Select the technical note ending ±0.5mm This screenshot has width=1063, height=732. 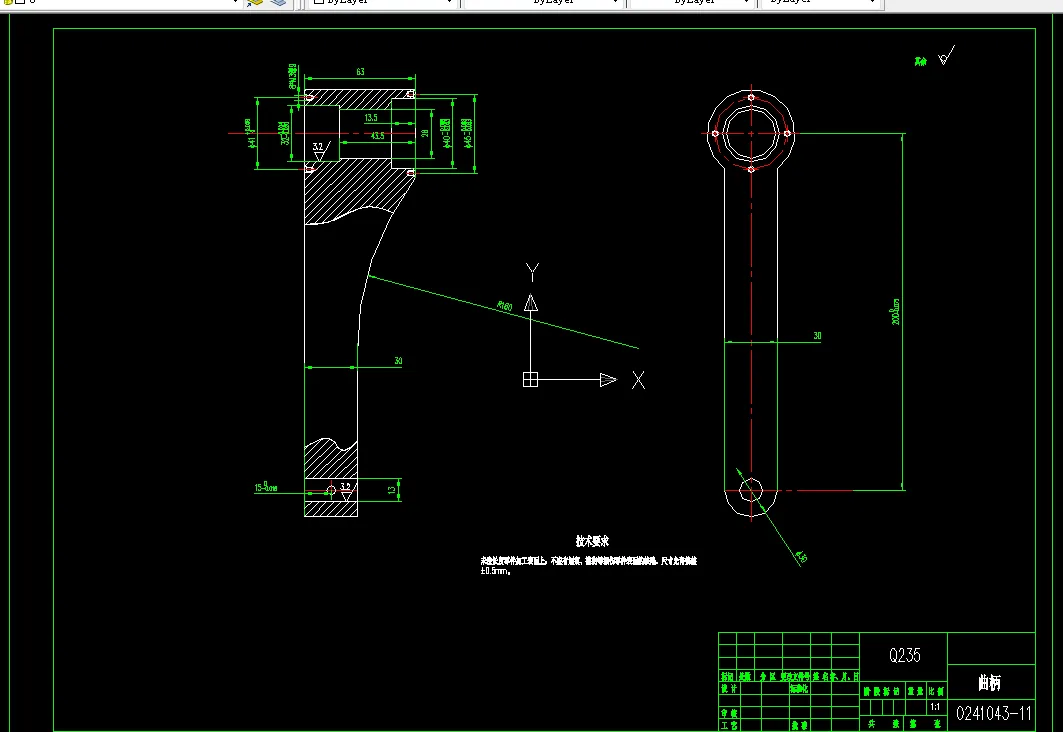[588, 565]
